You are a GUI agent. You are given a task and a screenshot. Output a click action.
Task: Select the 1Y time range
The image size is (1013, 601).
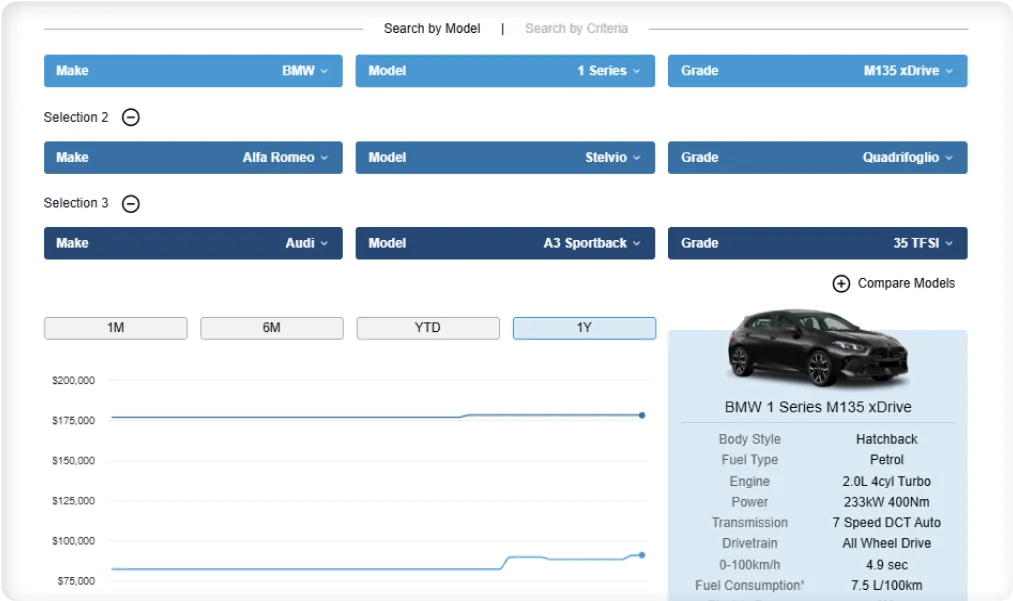(x=584, y=328)
